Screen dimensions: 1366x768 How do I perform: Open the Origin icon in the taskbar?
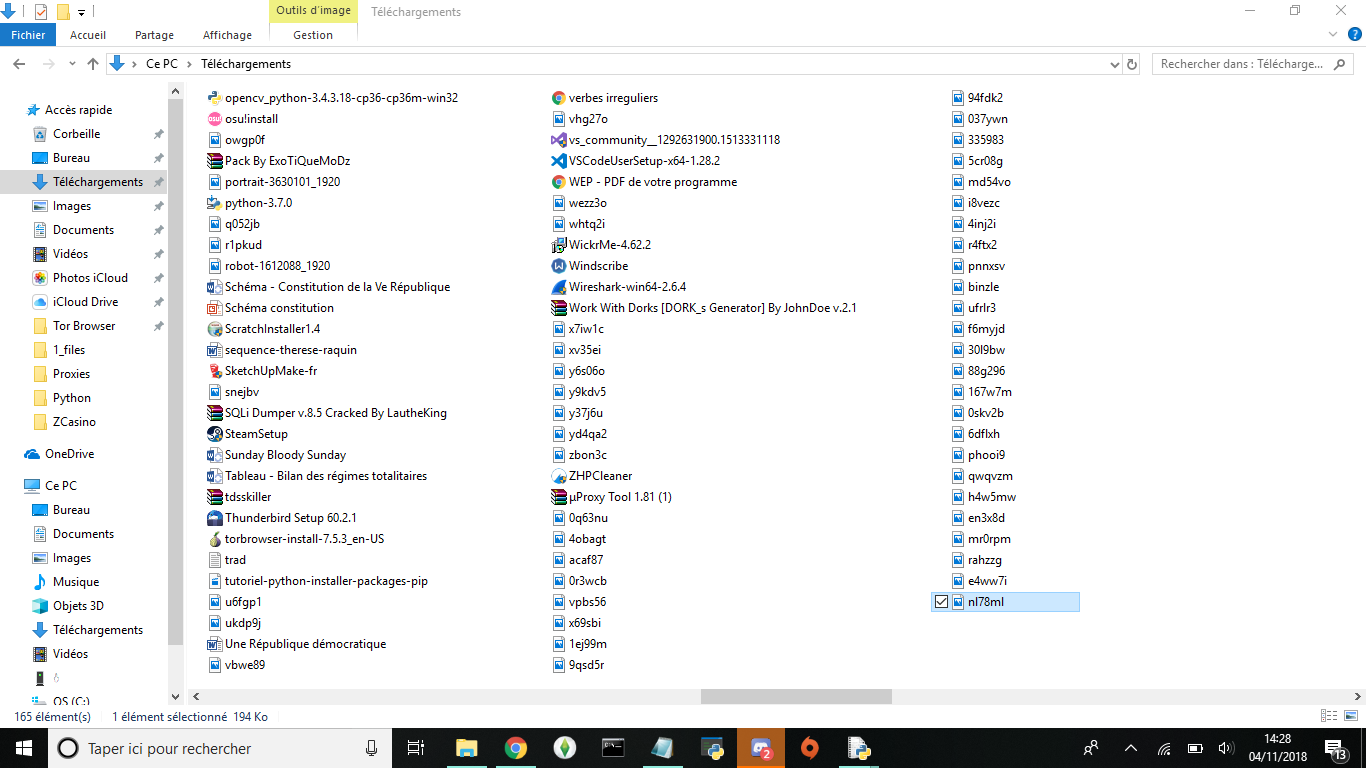point(809,748)
